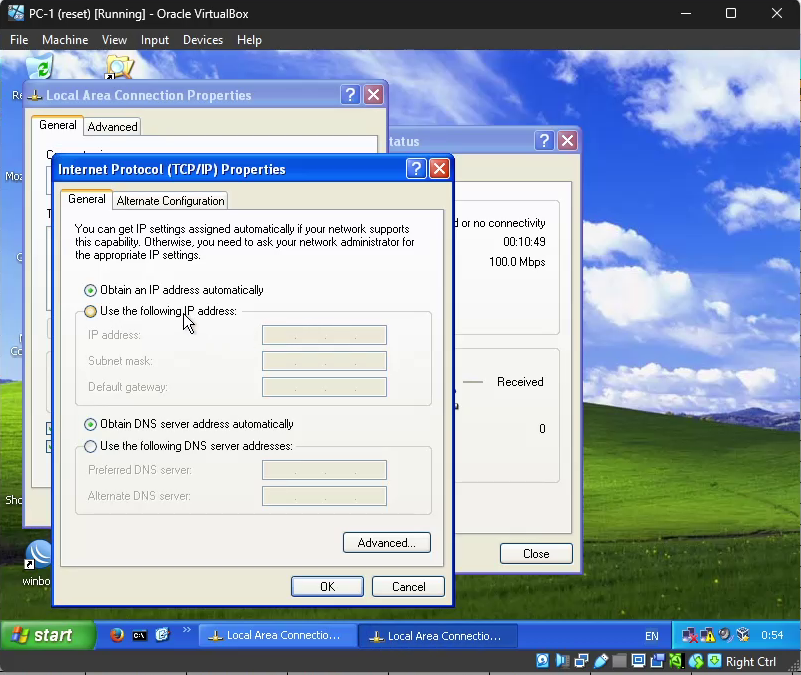Click the Right Ctrl host key label
Screen dimensions: 801x675
[750, 662]
